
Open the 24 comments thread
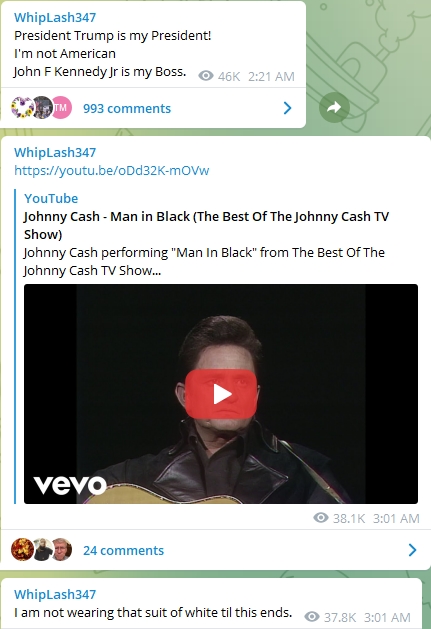click(124, 550)
